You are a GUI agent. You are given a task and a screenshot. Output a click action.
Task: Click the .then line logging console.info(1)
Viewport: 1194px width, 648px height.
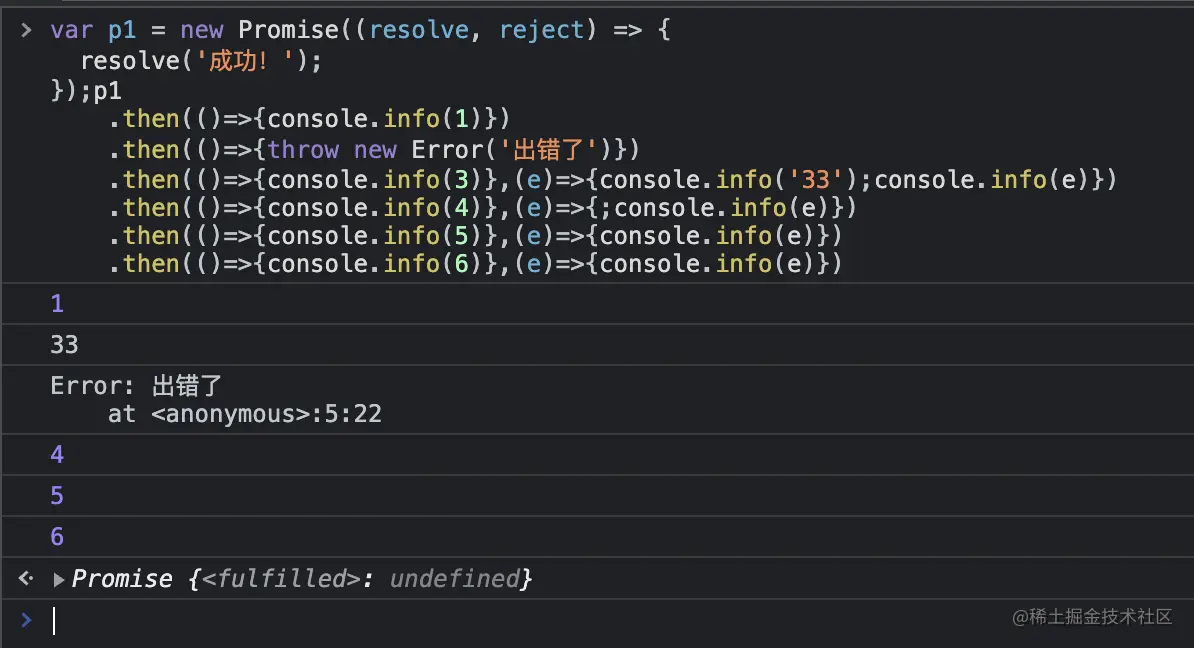tap(309, 120)
